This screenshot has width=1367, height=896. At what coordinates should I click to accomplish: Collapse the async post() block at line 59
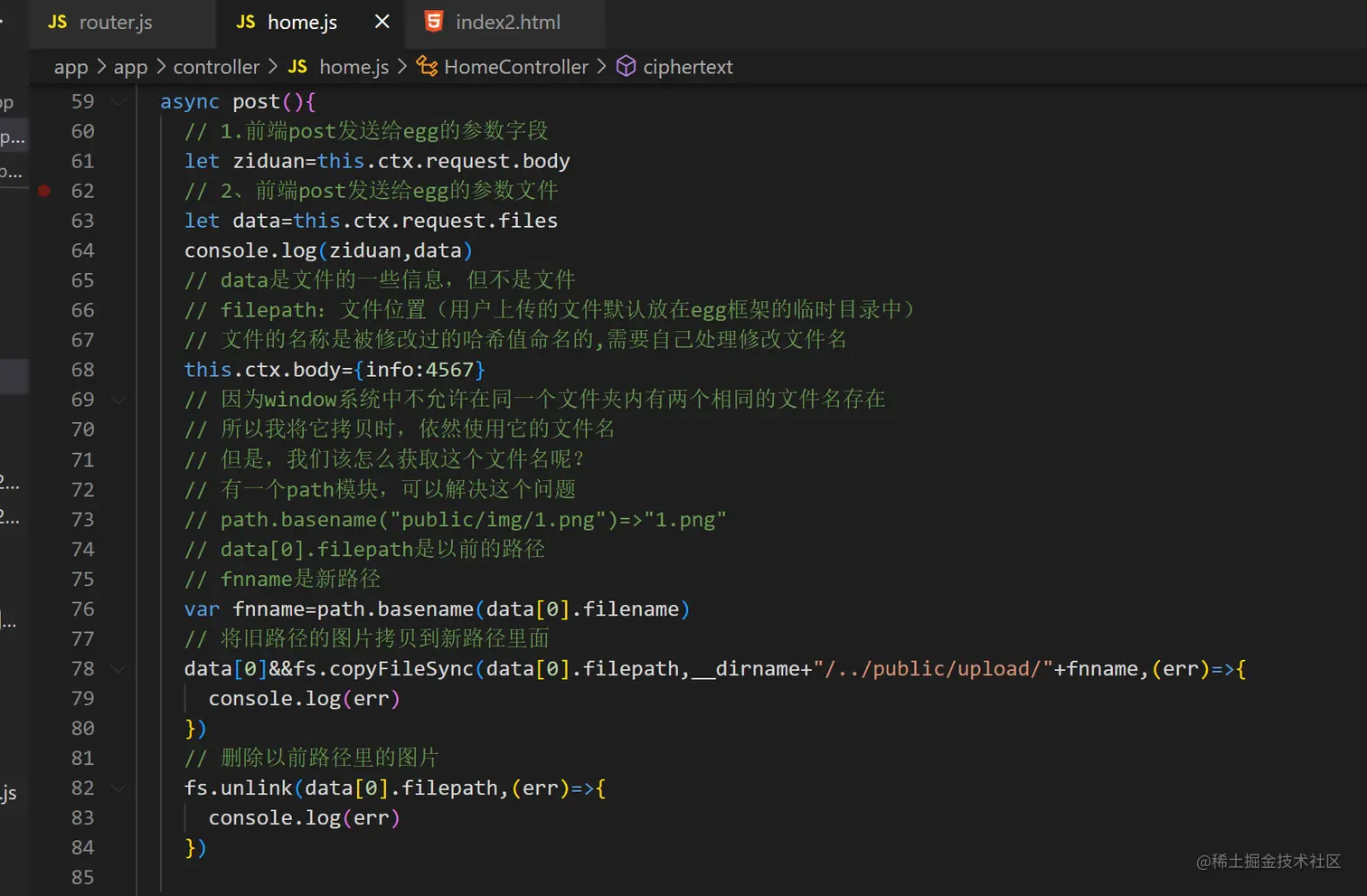pyautogui.click(x=118, y=101)
